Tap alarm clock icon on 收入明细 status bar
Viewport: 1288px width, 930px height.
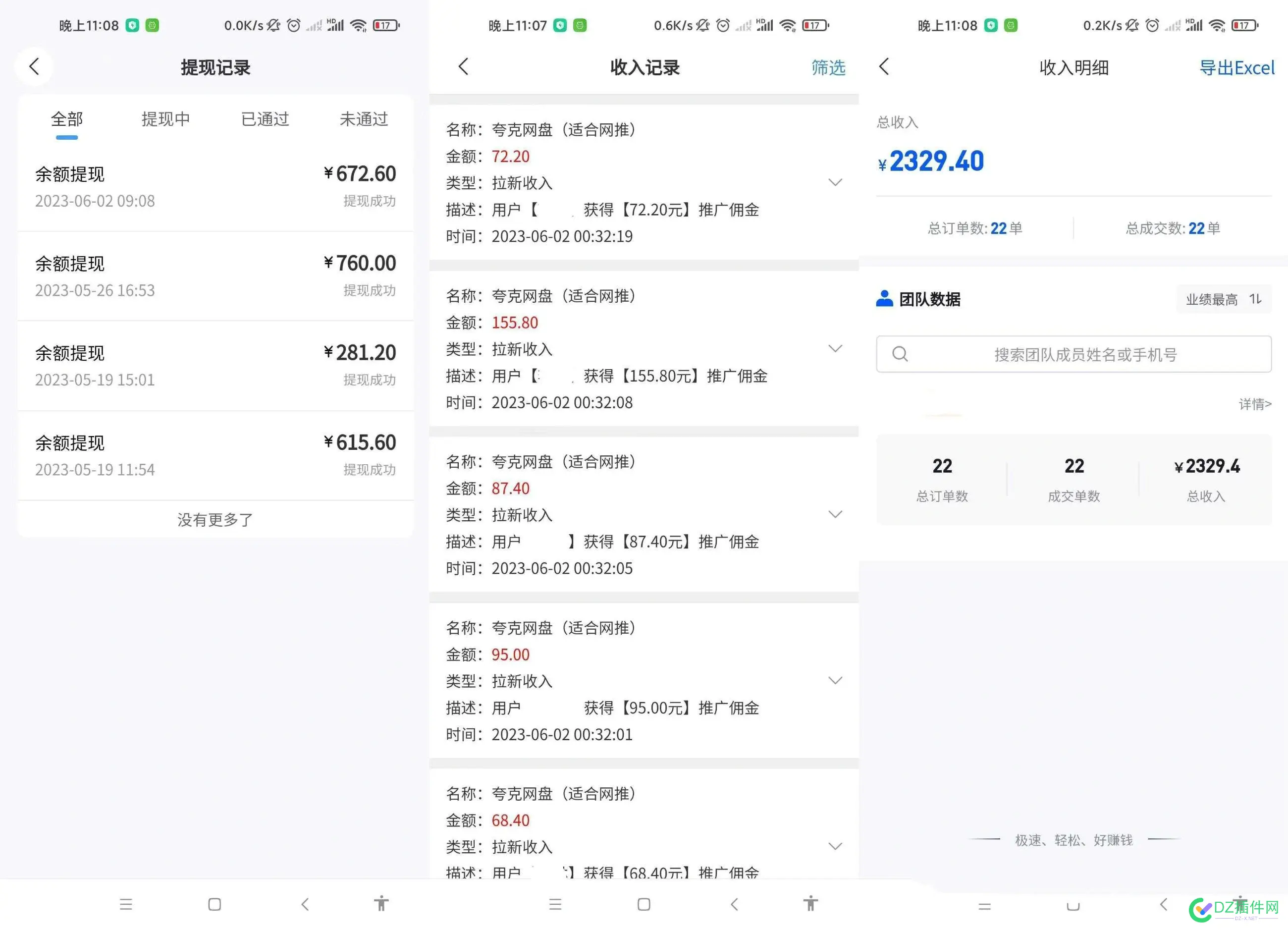pos(1152,25)
